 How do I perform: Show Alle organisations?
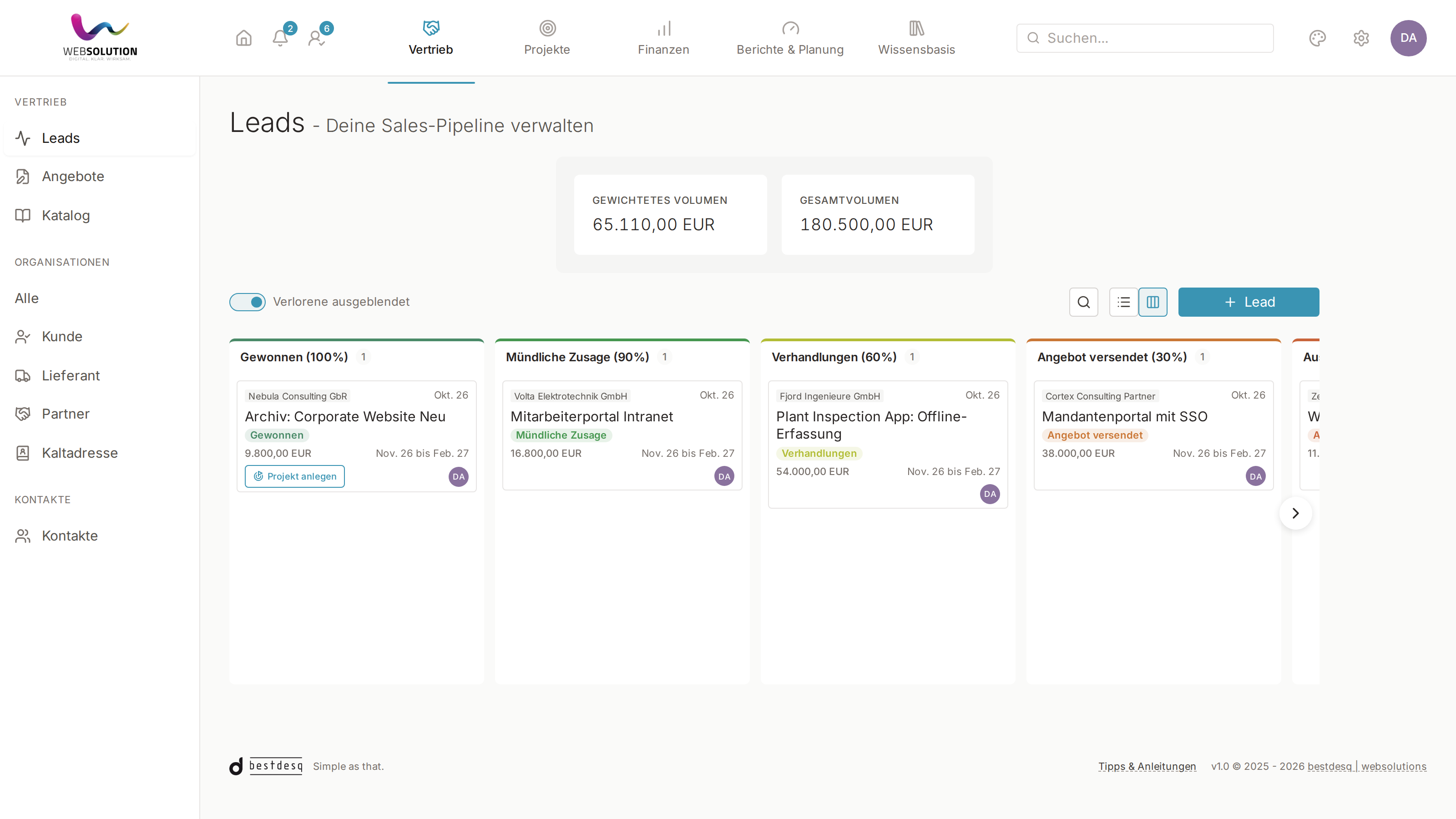click(100, 298)
